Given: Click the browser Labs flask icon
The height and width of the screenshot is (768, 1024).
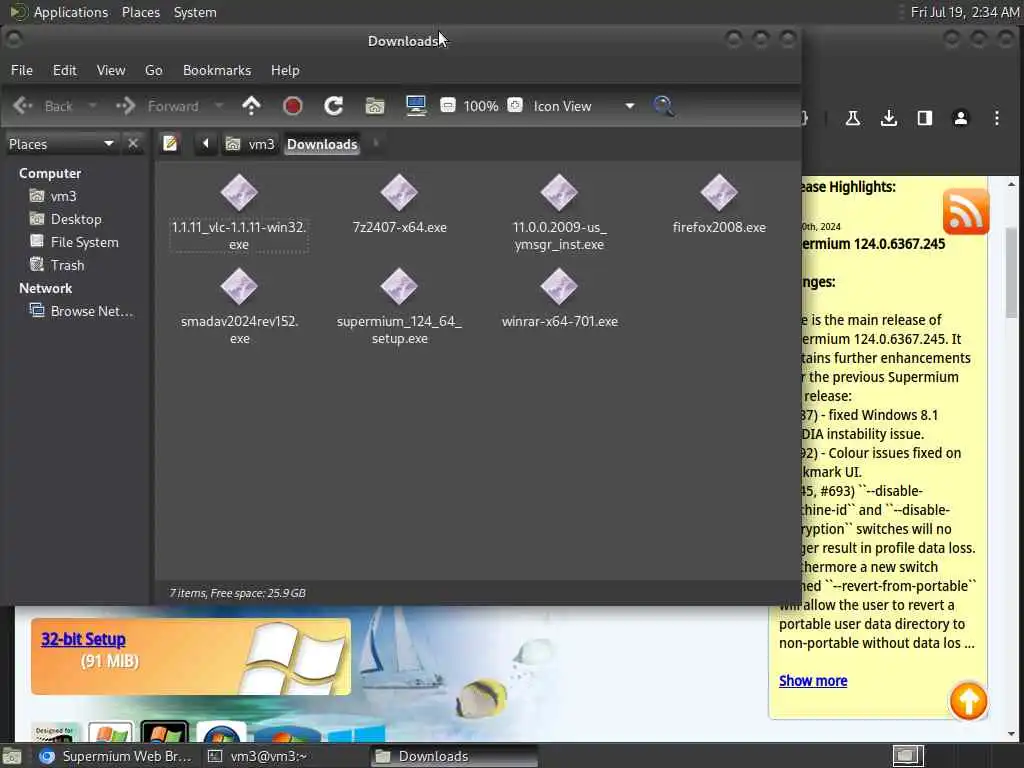Looking at the screenshot, I should 852,118.
